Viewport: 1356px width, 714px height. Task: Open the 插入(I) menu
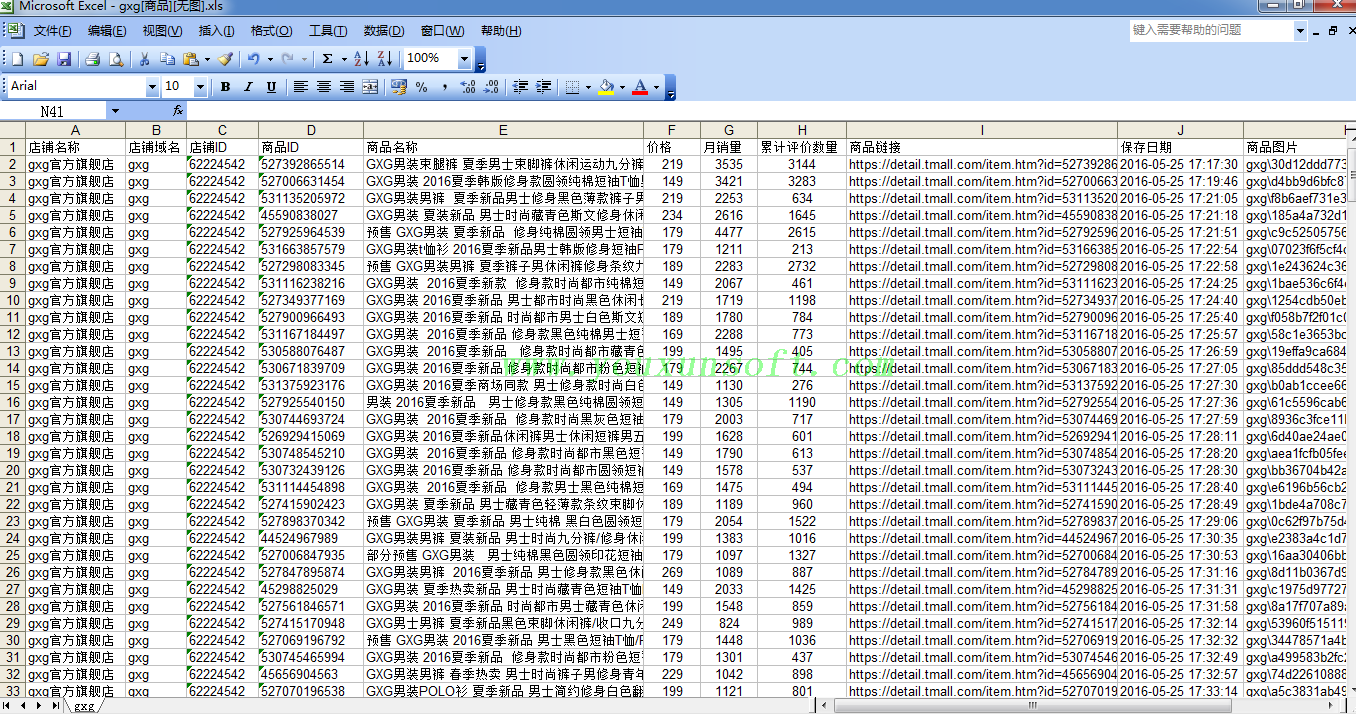click(216, 31)
